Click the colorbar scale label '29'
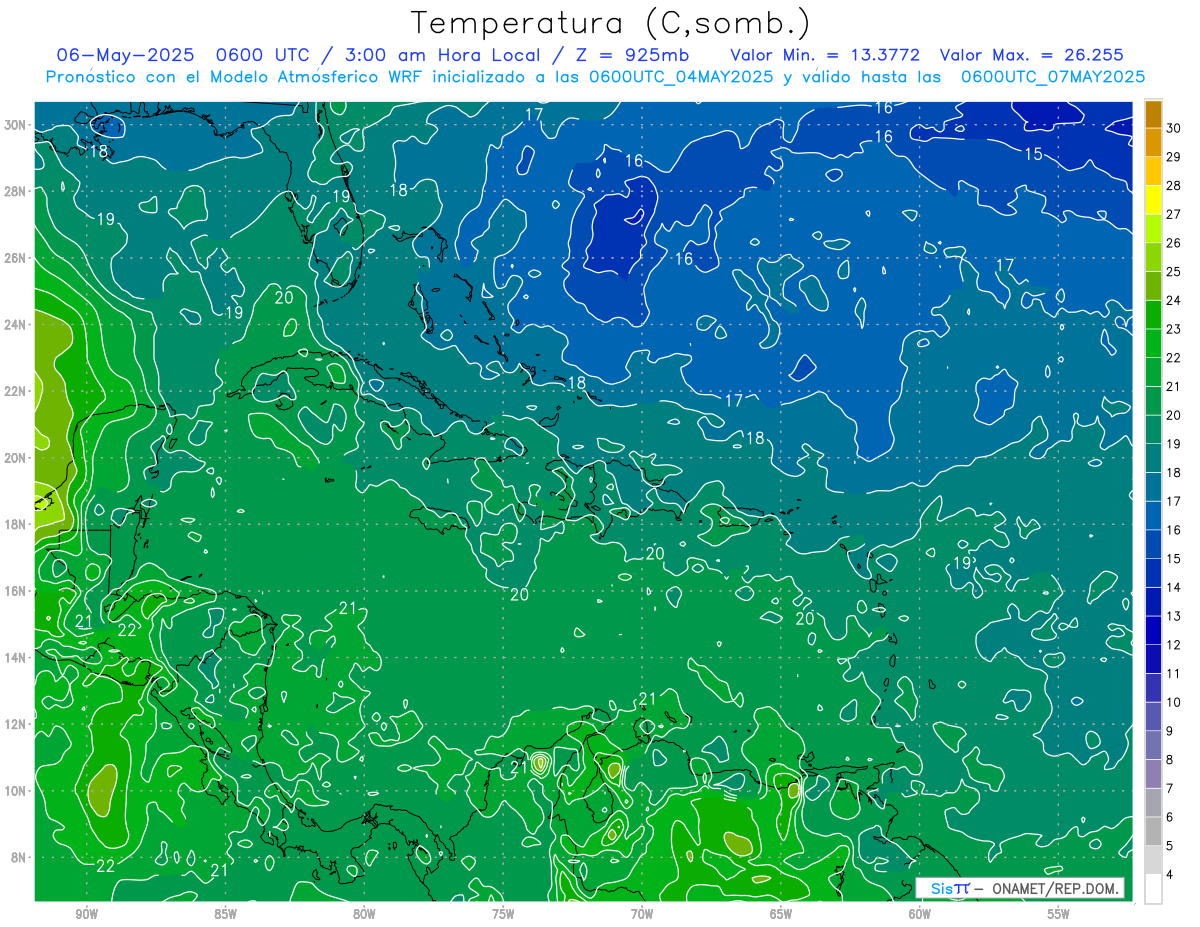This screenshot has height=927, width=1200. 1174,156
